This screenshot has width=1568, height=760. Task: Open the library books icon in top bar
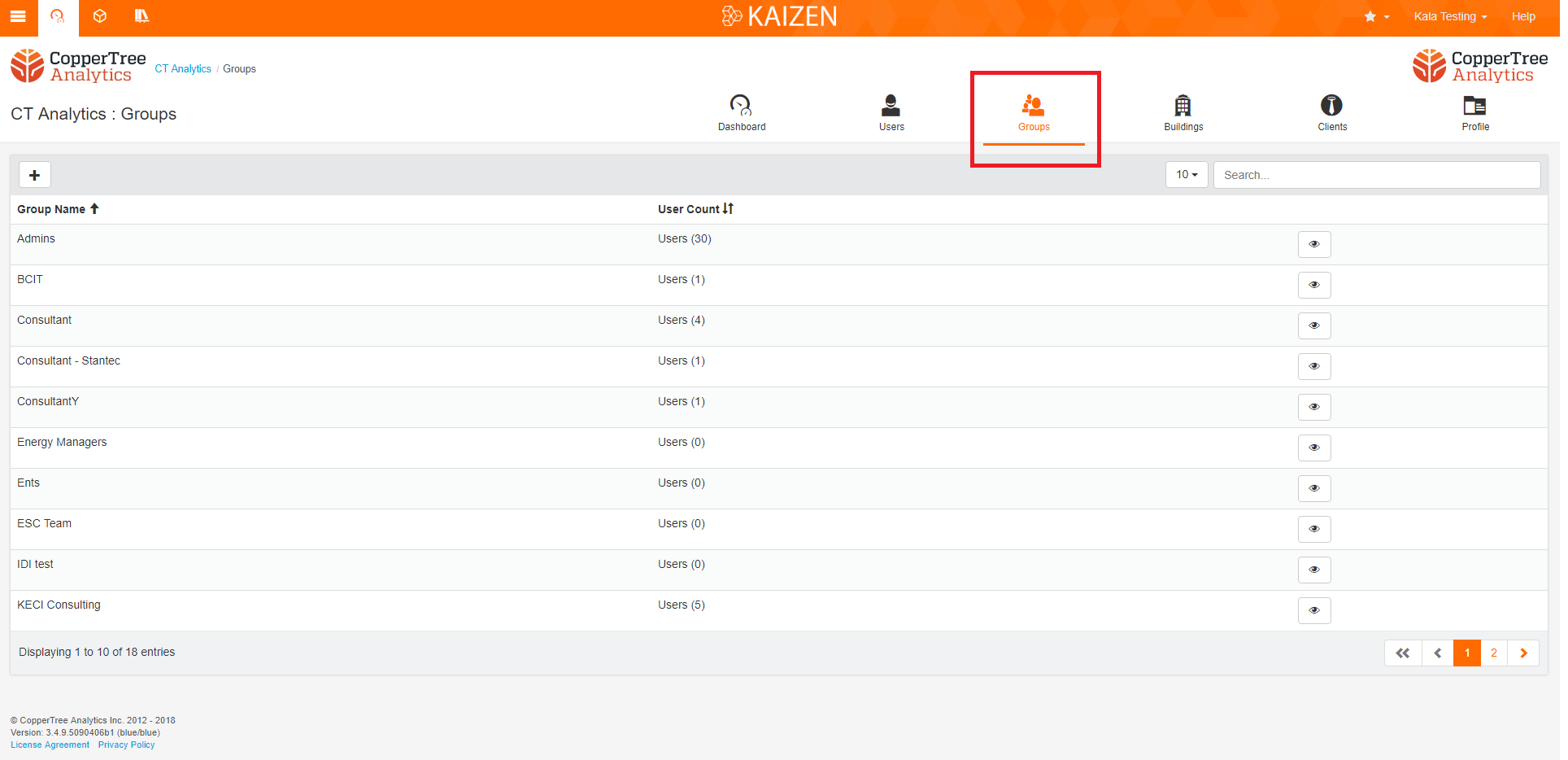click(x=142, y=16)
